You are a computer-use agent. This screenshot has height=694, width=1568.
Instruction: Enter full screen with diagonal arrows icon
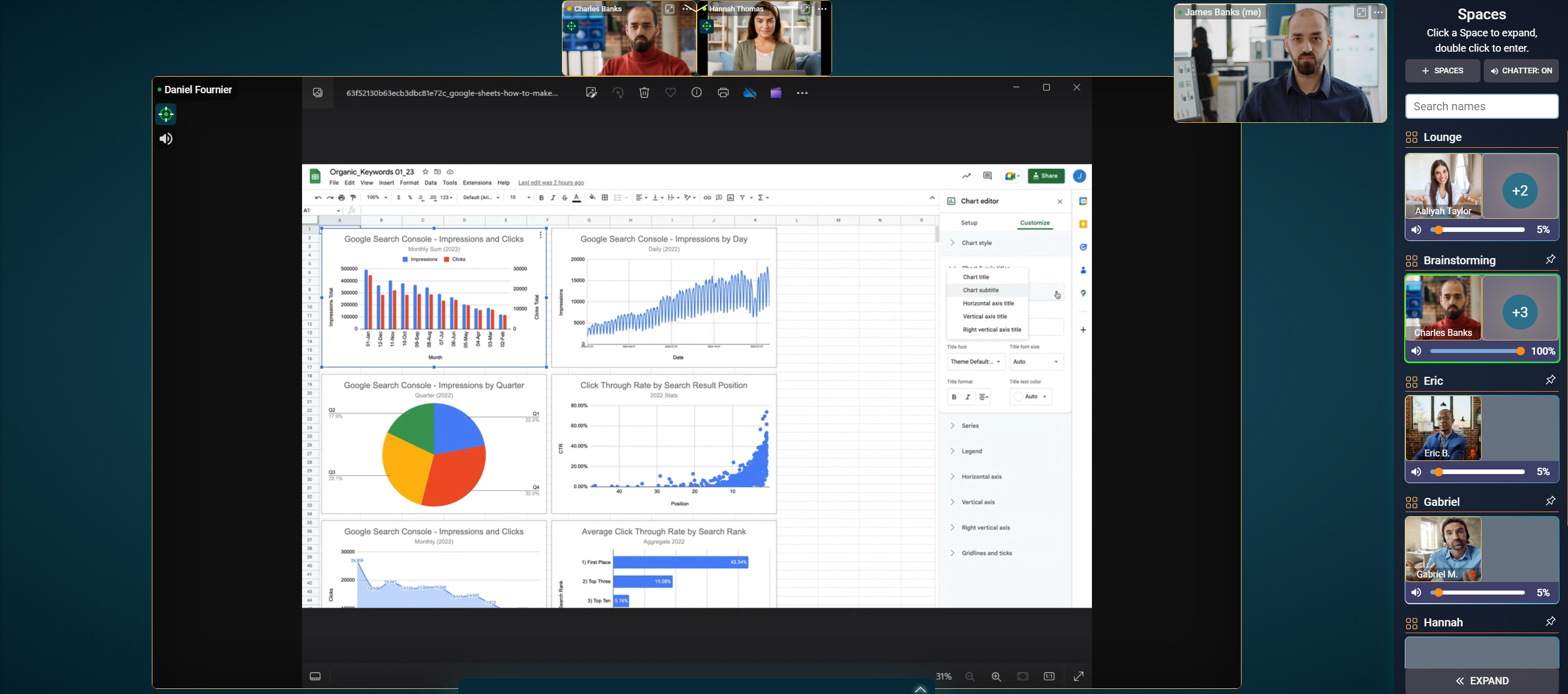tap(1079, 676)
